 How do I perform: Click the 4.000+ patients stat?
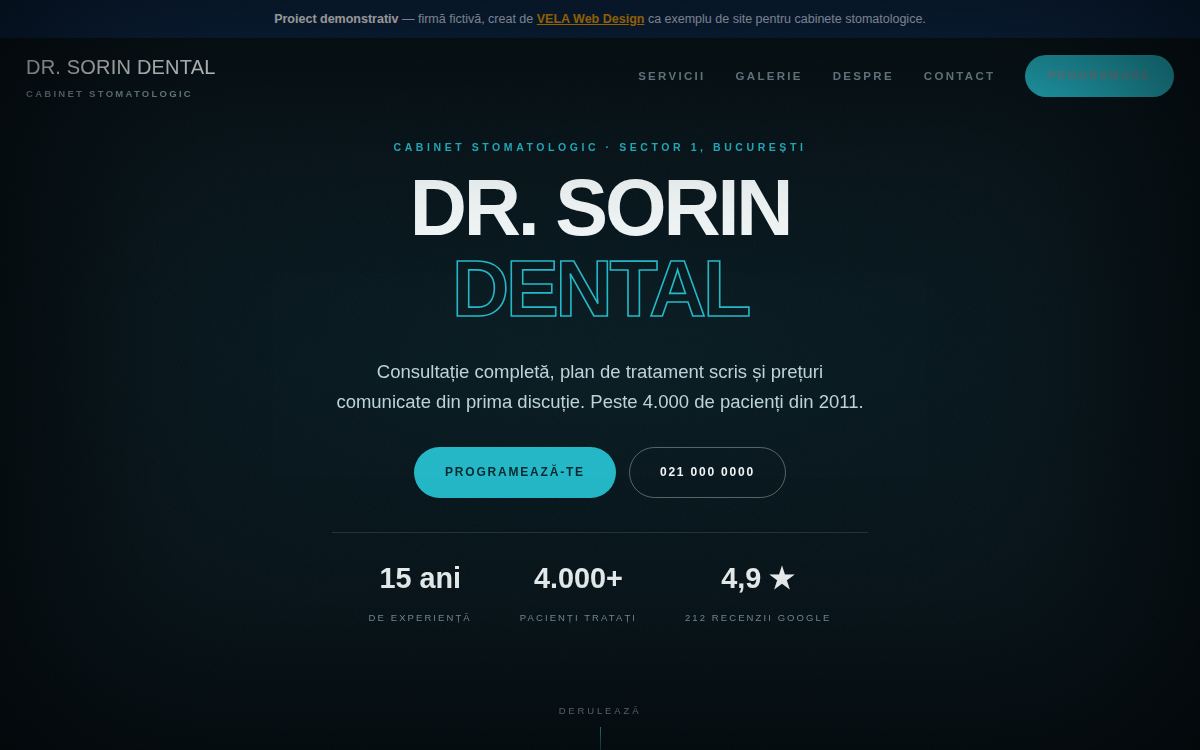click(578, 578)
